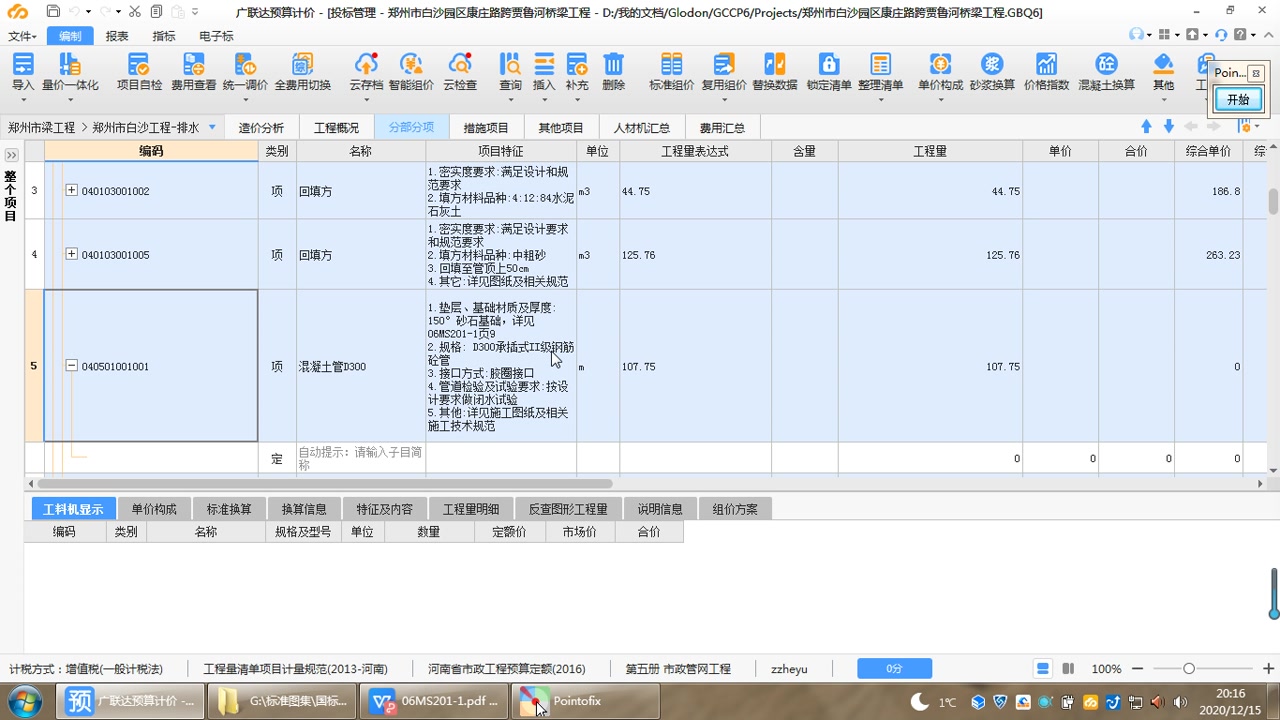1280x720 pixels.
Task: Click the 查询 query icon
Action: (510, 65)
